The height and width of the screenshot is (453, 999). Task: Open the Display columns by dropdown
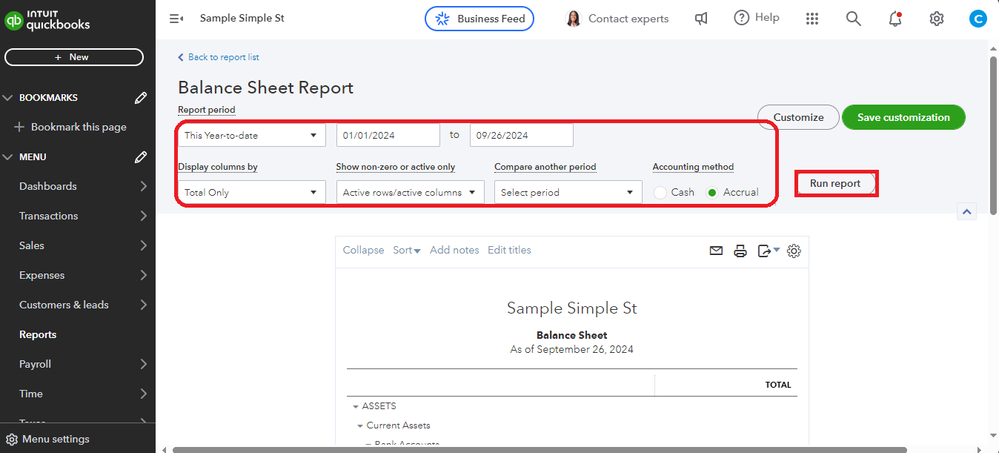point(251,192)
